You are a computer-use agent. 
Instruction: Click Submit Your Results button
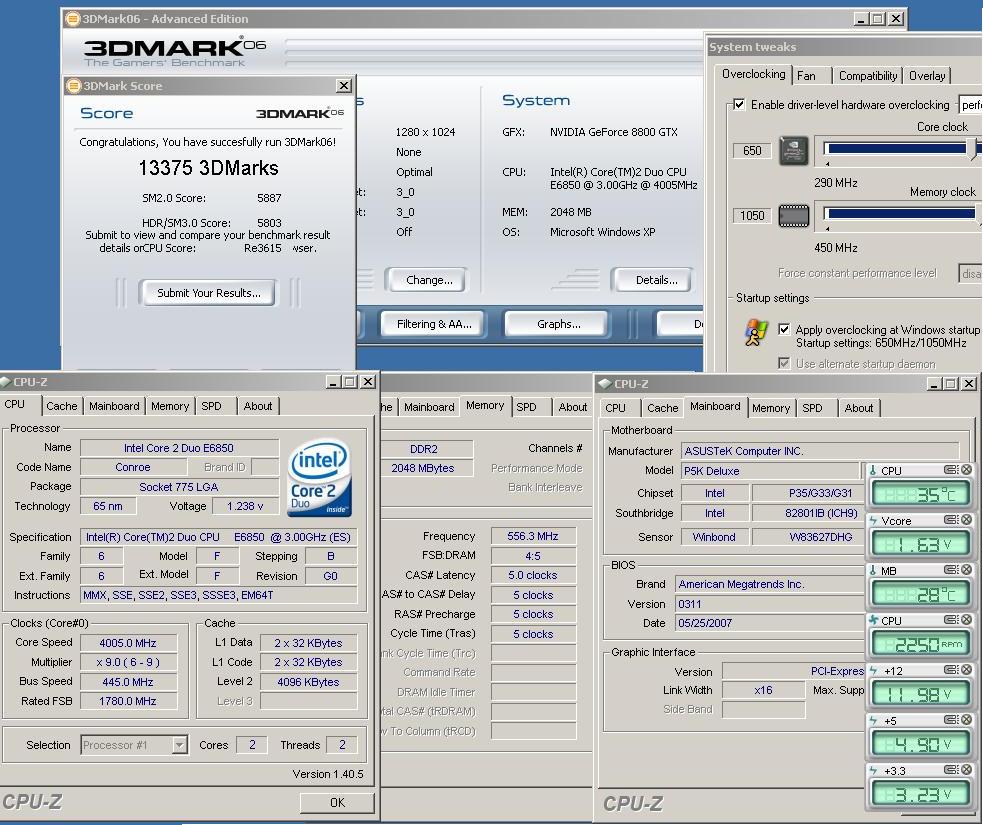pos(209,293)
